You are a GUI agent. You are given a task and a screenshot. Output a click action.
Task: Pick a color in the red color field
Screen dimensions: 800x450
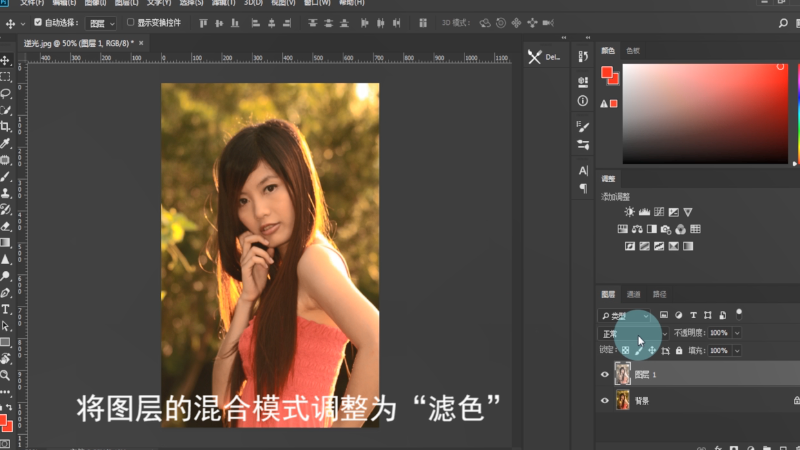[x=705, y=114]
